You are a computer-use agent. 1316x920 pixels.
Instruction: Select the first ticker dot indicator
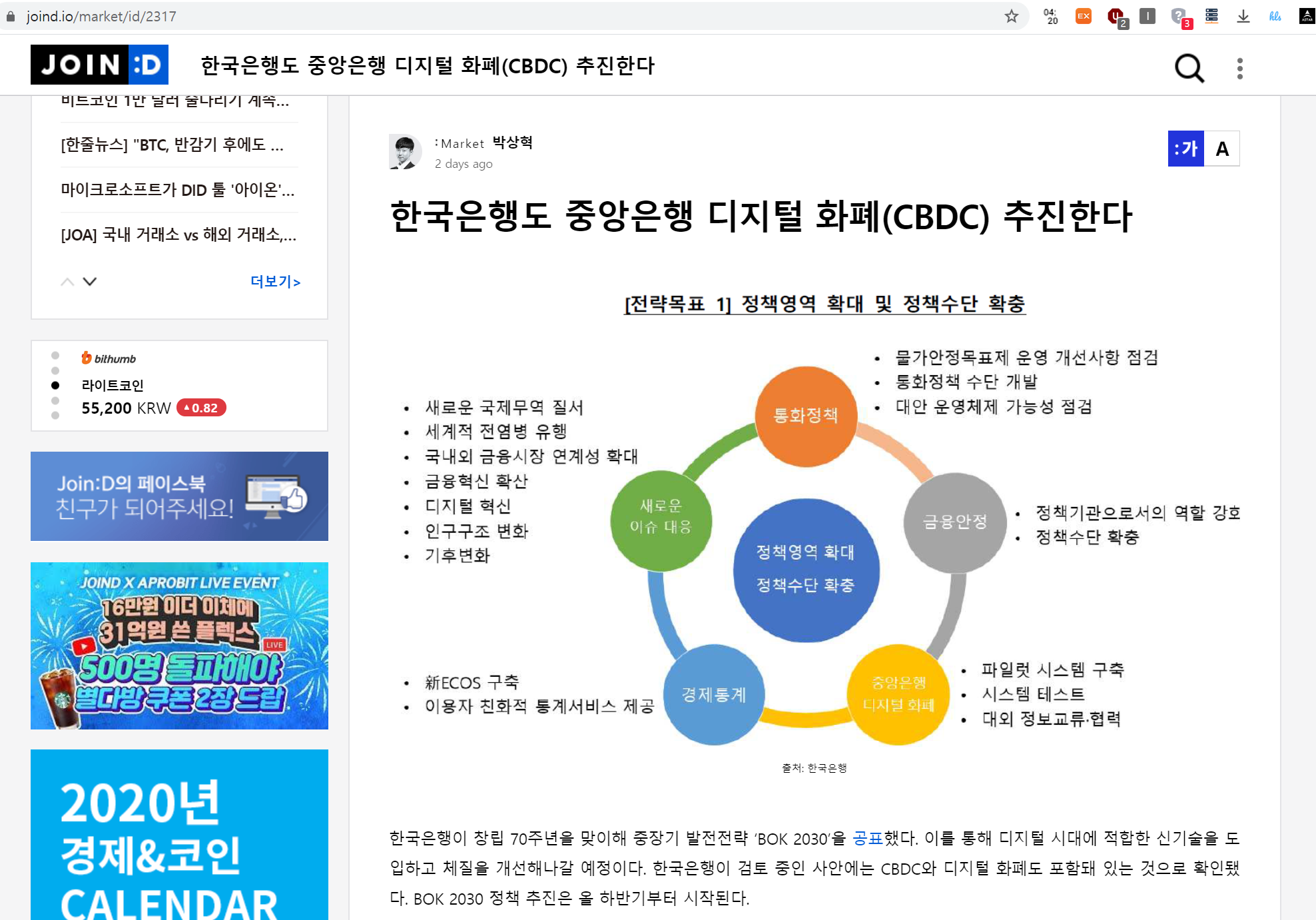click(55, 355)
